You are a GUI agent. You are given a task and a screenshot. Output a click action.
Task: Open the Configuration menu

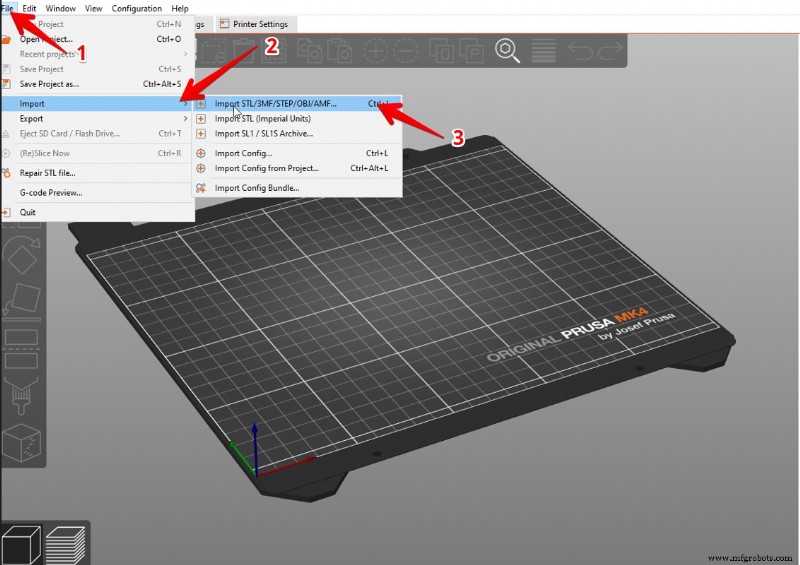coord(137,8)
